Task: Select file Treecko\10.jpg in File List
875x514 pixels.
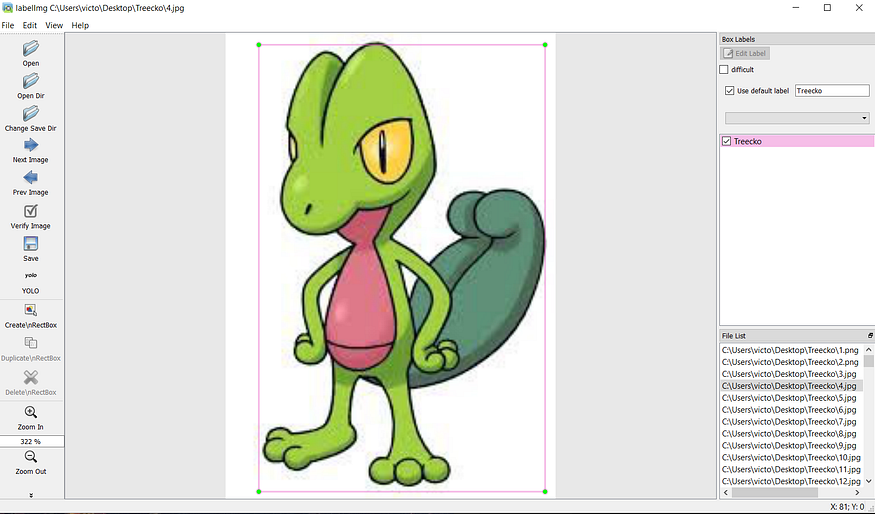Action: (x=790, y=458)
